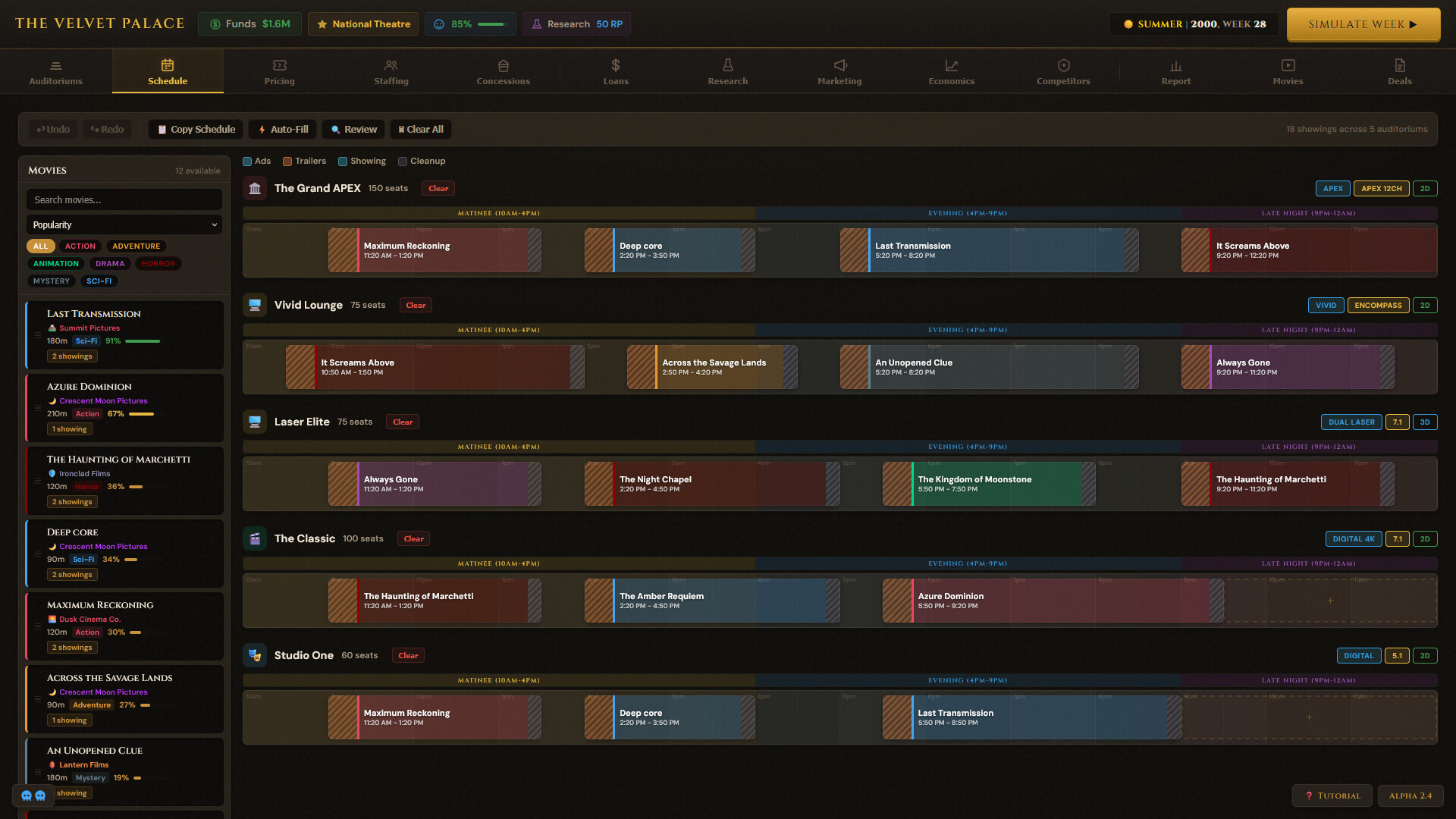The height and width of the screenshot is (819, 1456).
Task: Click The Grand APEX auditorium building icon
Action: click(255, 188)
